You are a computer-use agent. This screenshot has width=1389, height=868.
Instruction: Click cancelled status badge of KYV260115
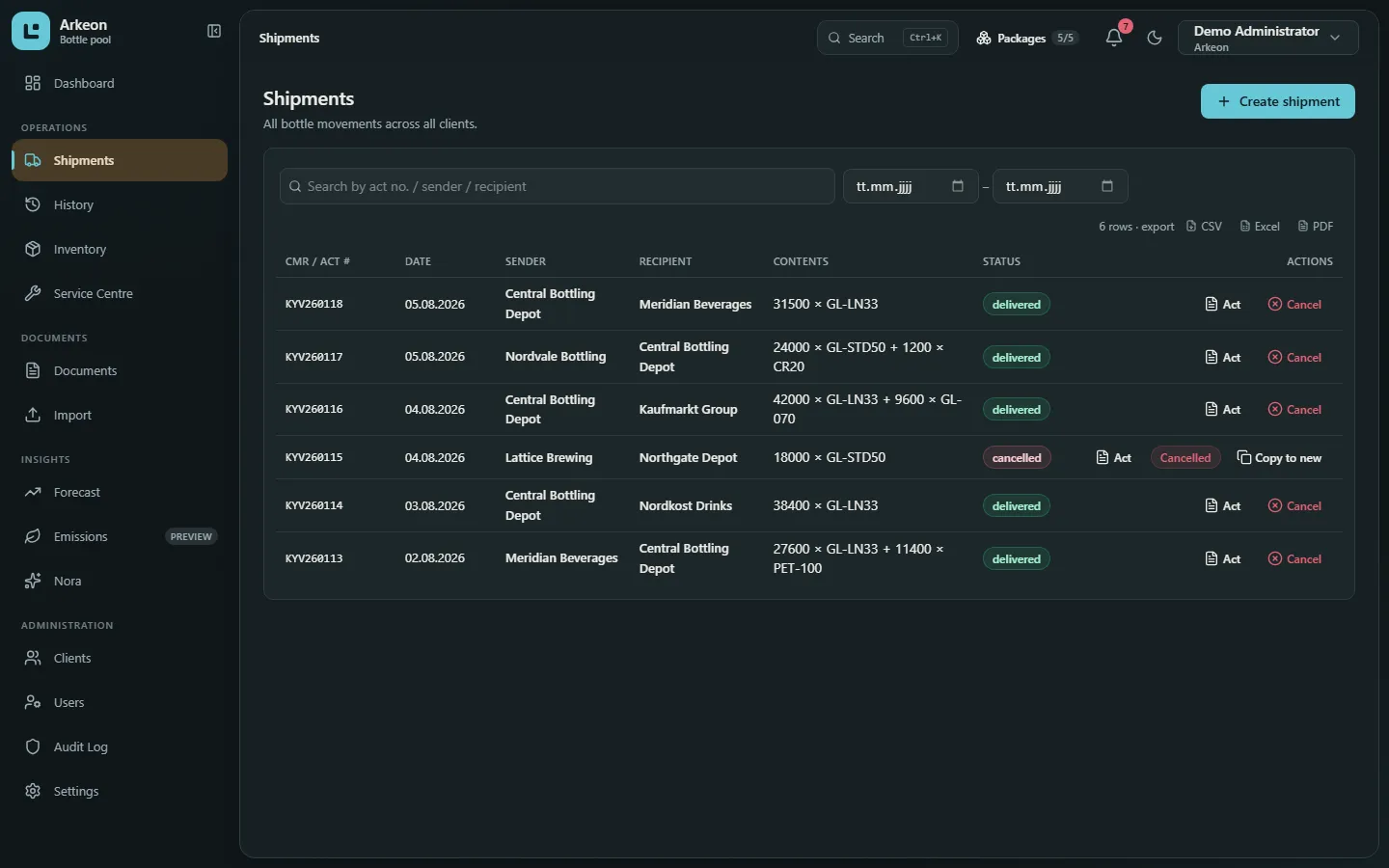(1017, 457)
